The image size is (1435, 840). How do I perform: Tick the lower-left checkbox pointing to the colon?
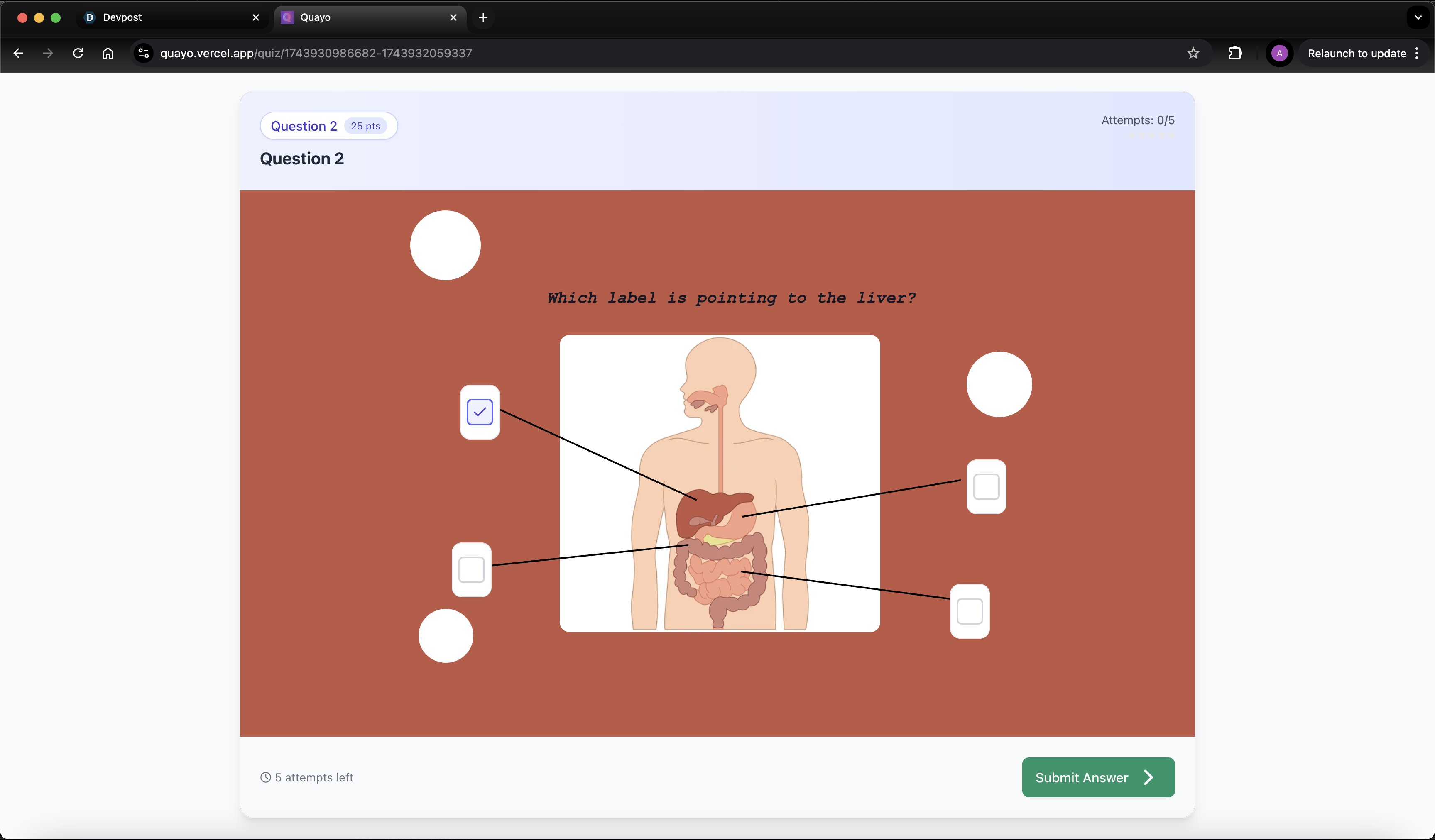coord(472,570)
